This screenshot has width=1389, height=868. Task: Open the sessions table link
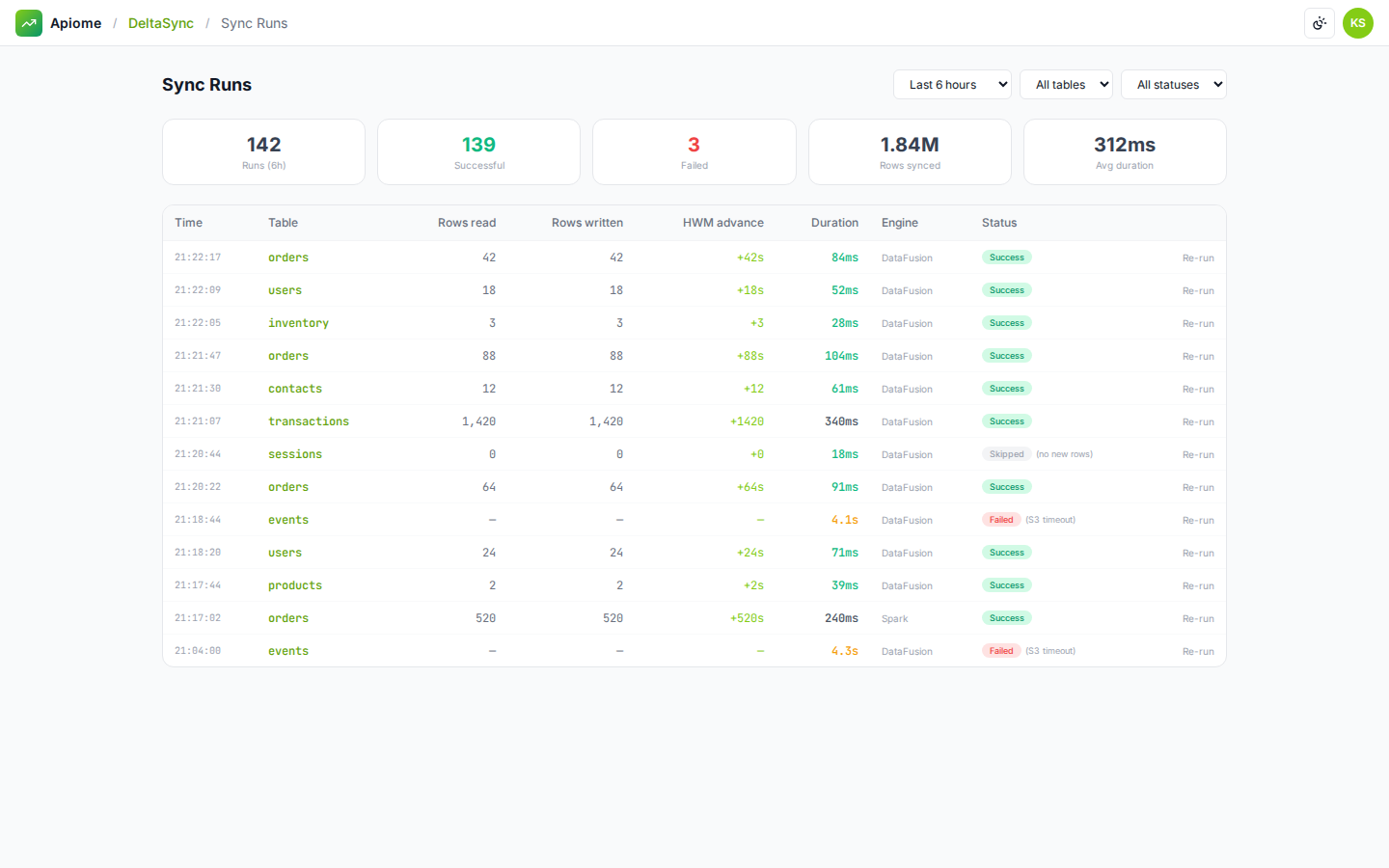pos(295,454)
